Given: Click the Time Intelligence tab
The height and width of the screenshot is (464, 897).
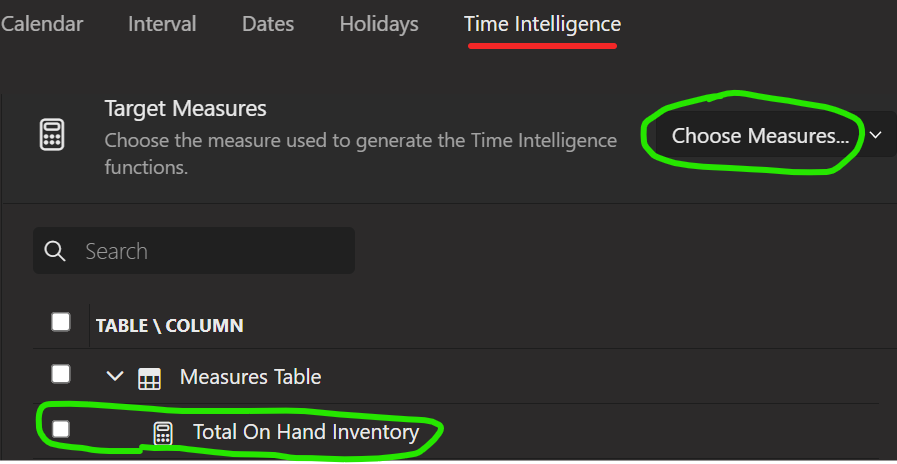Looking at the screenshot, I should (x=542, y=24).
